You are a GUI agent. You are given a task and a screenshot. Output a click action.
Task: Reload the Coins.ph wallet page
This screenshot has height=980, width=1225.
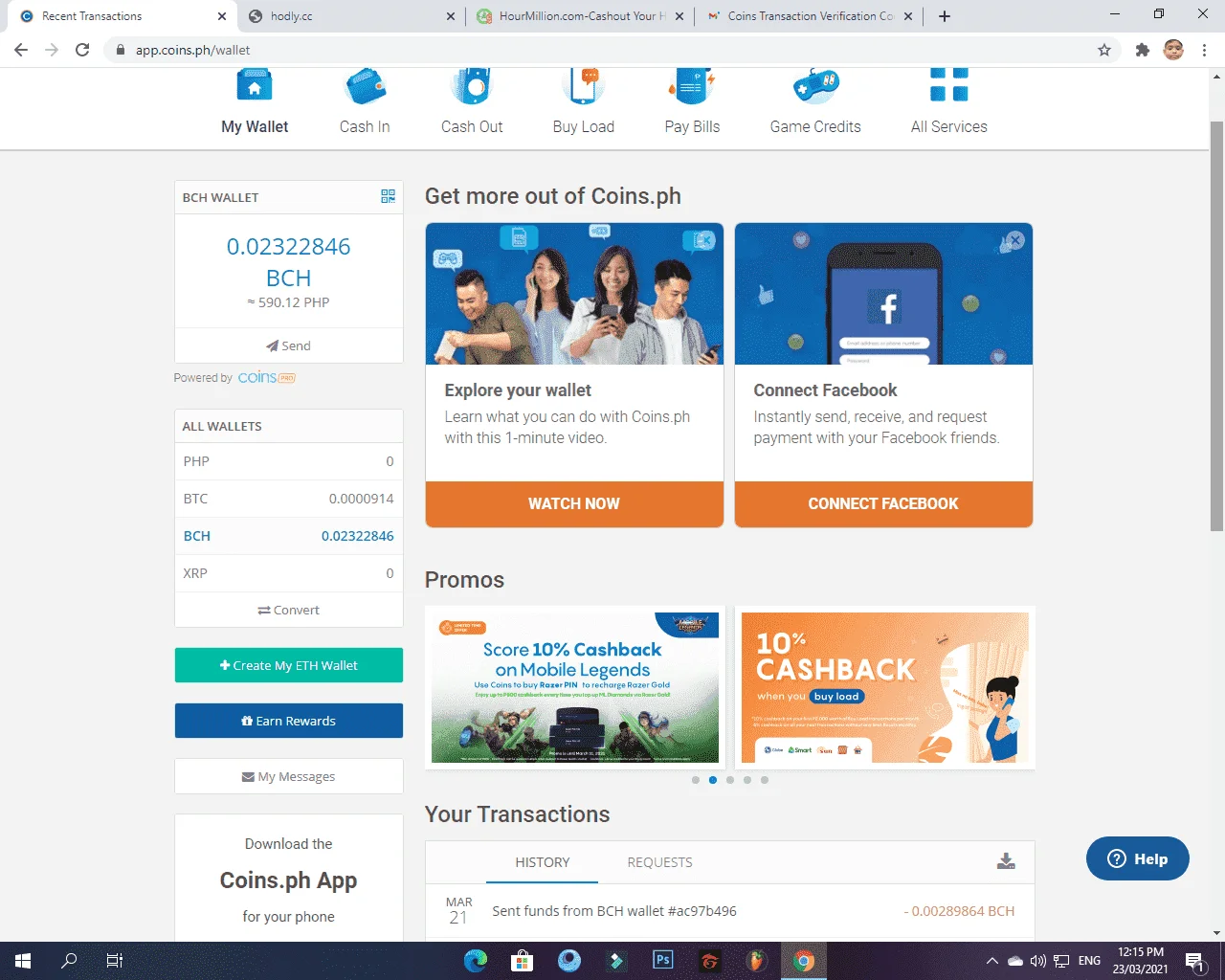pyautogui.click(x=82, y=50)
